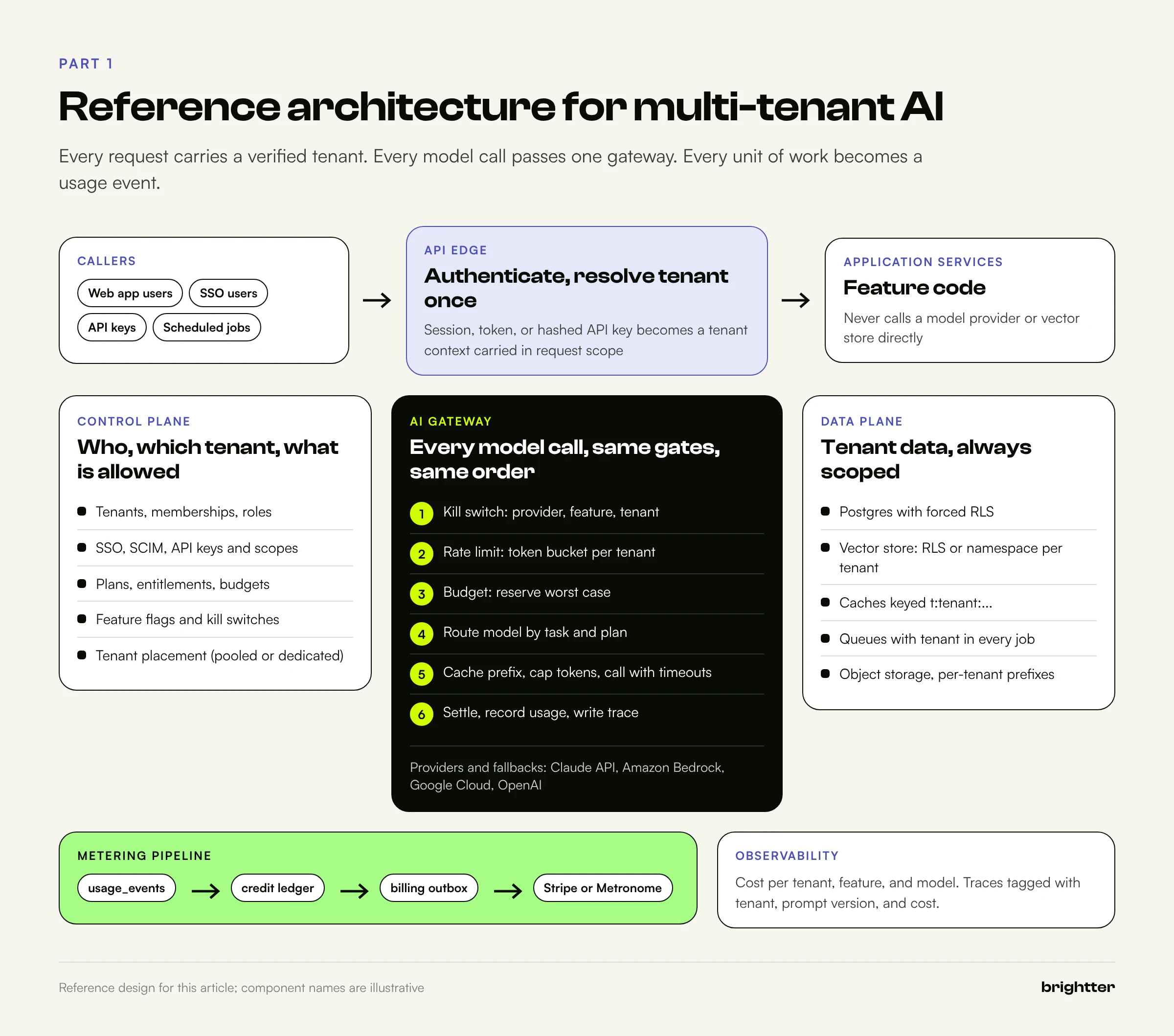Image resolution: width=1174 pixels, height=1036 pixels.
Task: Click the OBSERVABILITY label
Action: click(787, 856)
